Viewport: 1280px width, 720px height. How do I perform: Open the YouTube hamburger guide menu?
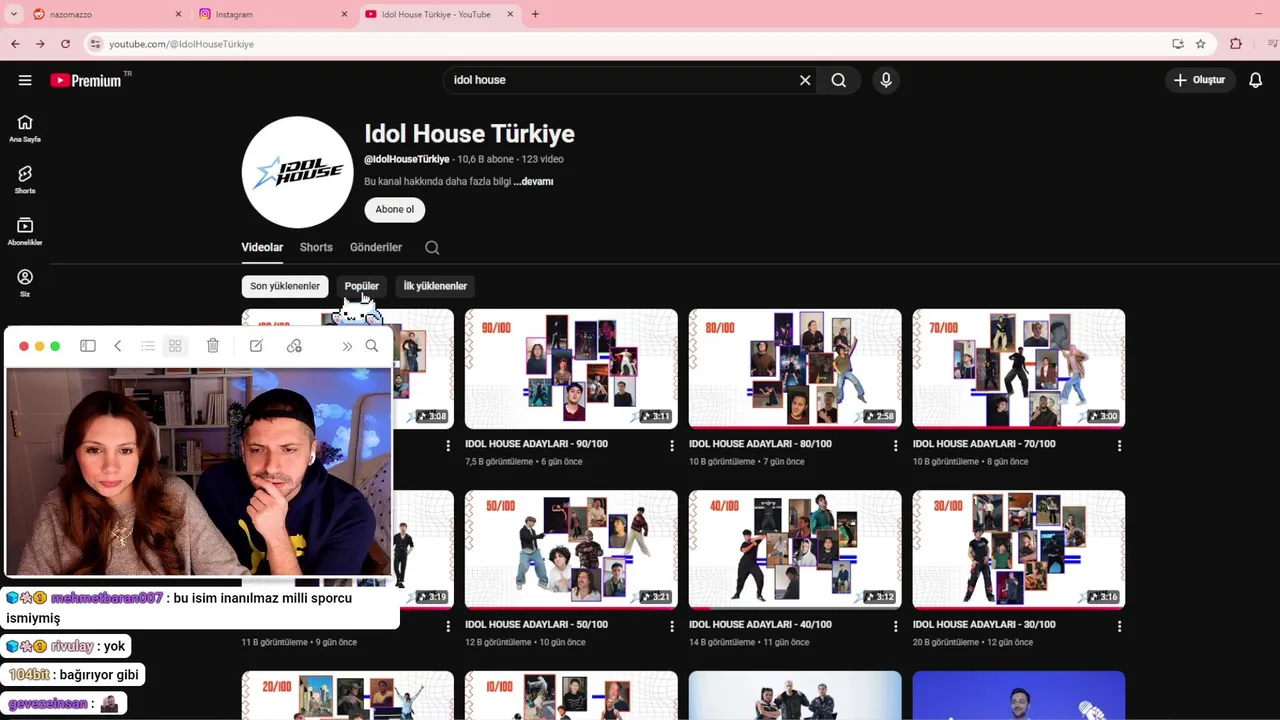(25, 80)
